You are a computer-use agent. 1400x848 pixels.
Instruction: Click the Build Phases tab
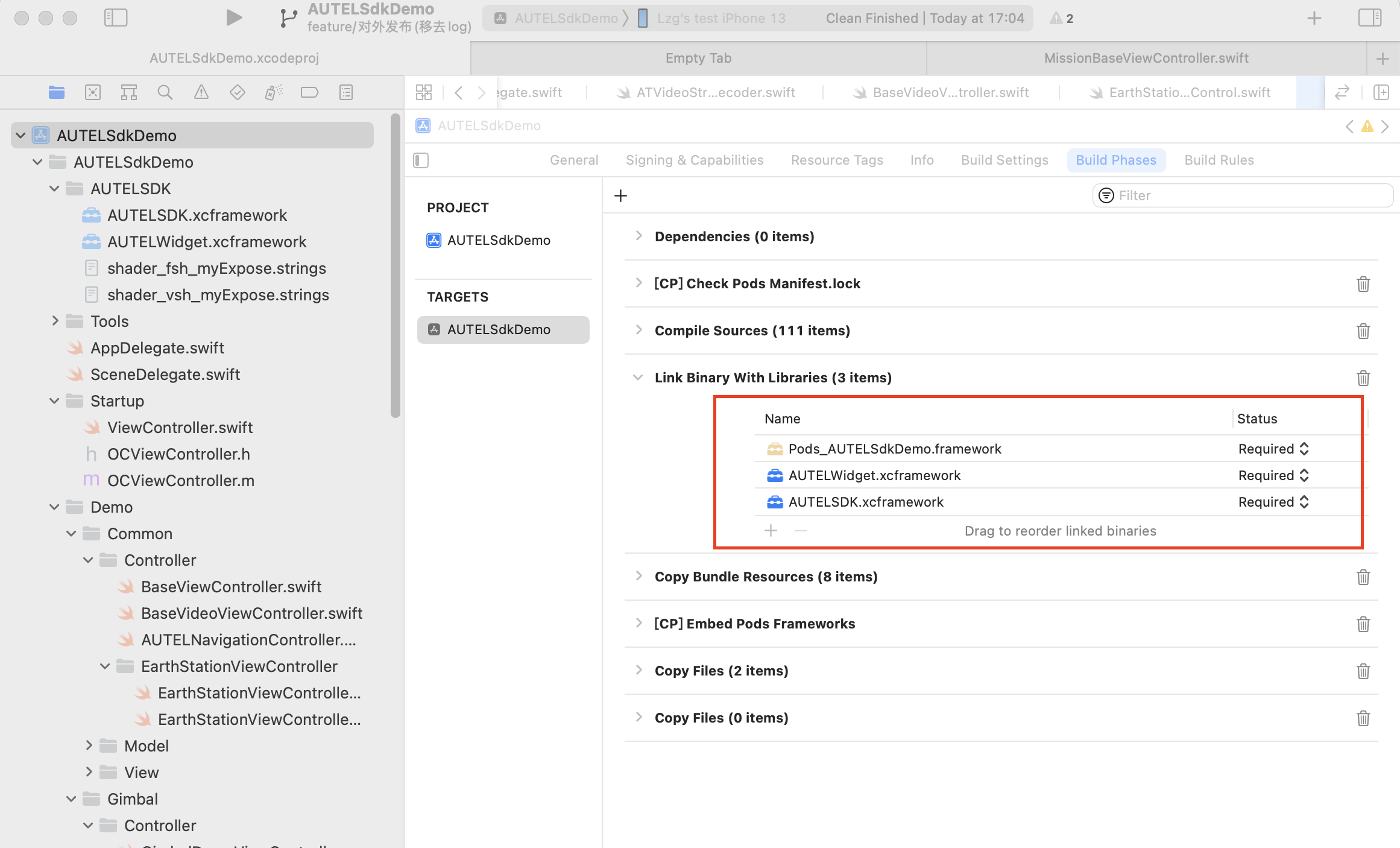[x=1116, y=160]
